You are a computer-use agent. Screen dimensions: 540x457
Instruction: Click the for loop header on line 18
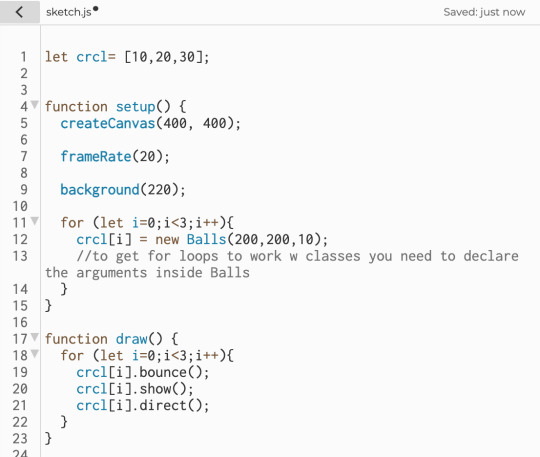click(x=147, y=356)
